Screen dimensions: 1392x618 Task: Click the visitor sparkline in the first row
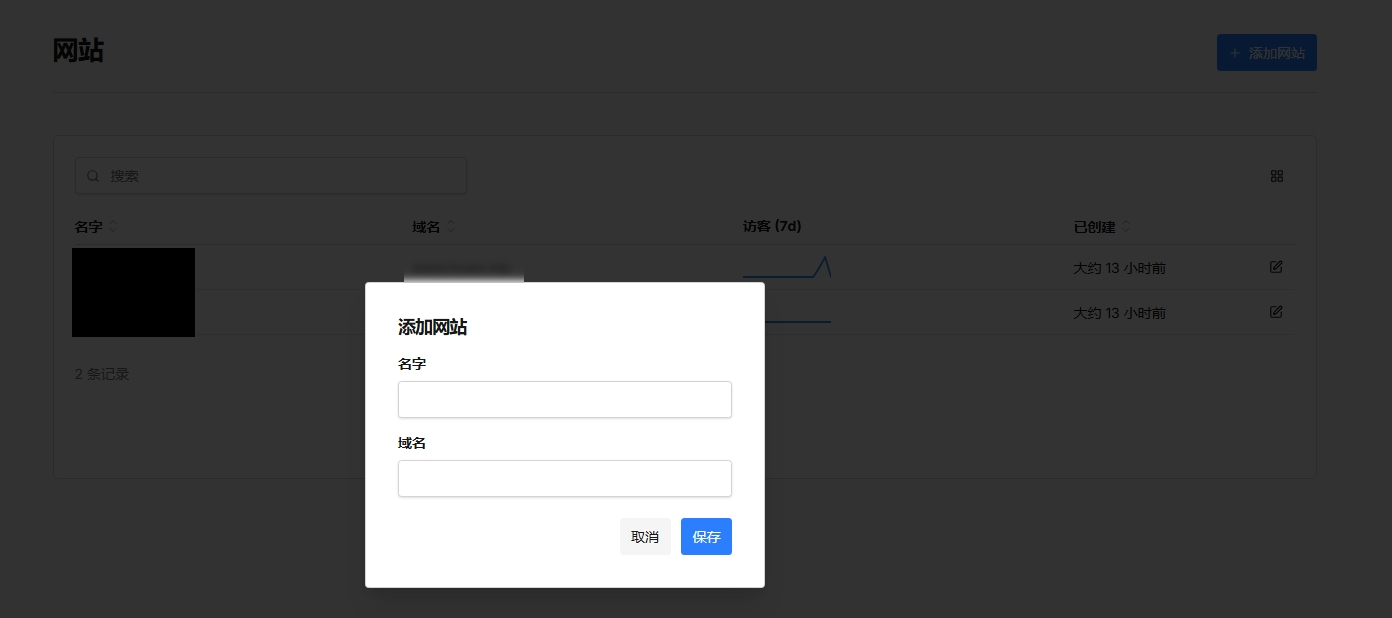787,267
